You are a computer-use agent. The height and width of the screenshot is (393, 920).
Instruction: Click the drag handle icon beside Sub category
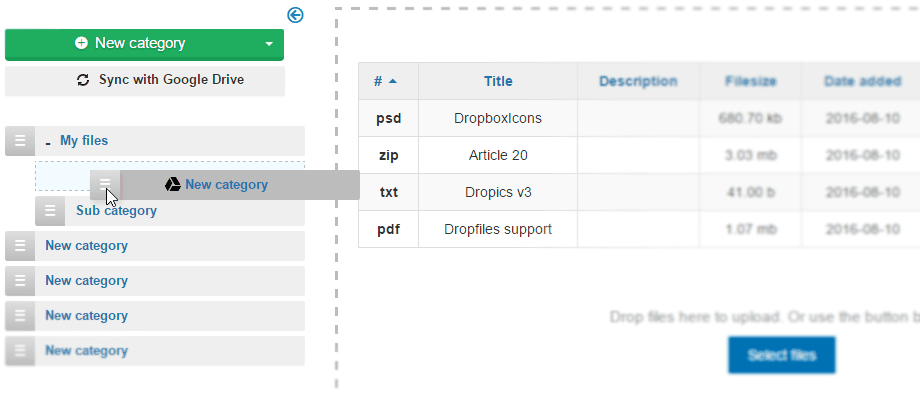pos(50,211)
